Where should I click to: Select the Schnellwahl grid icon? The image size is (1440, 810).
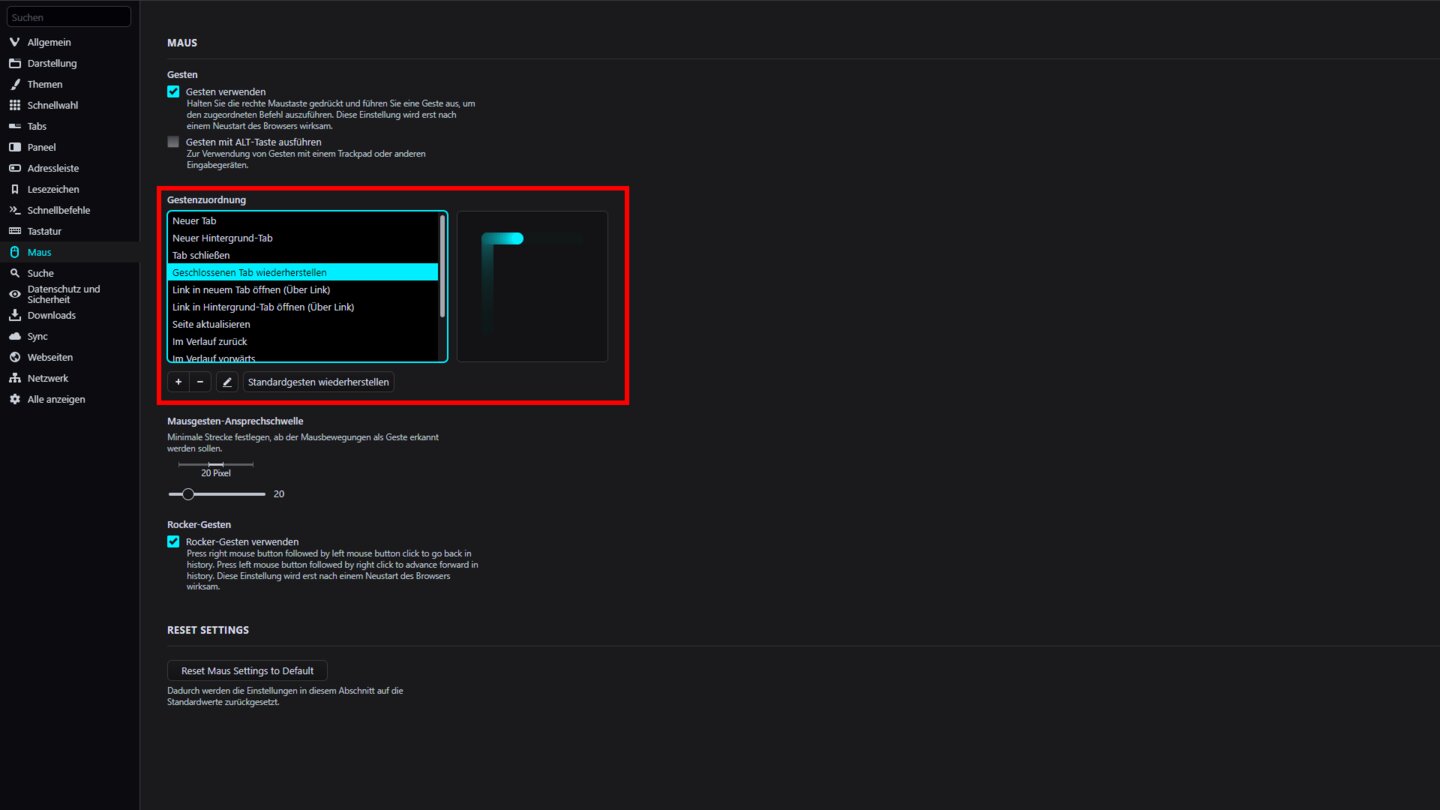tap(14, 105)
